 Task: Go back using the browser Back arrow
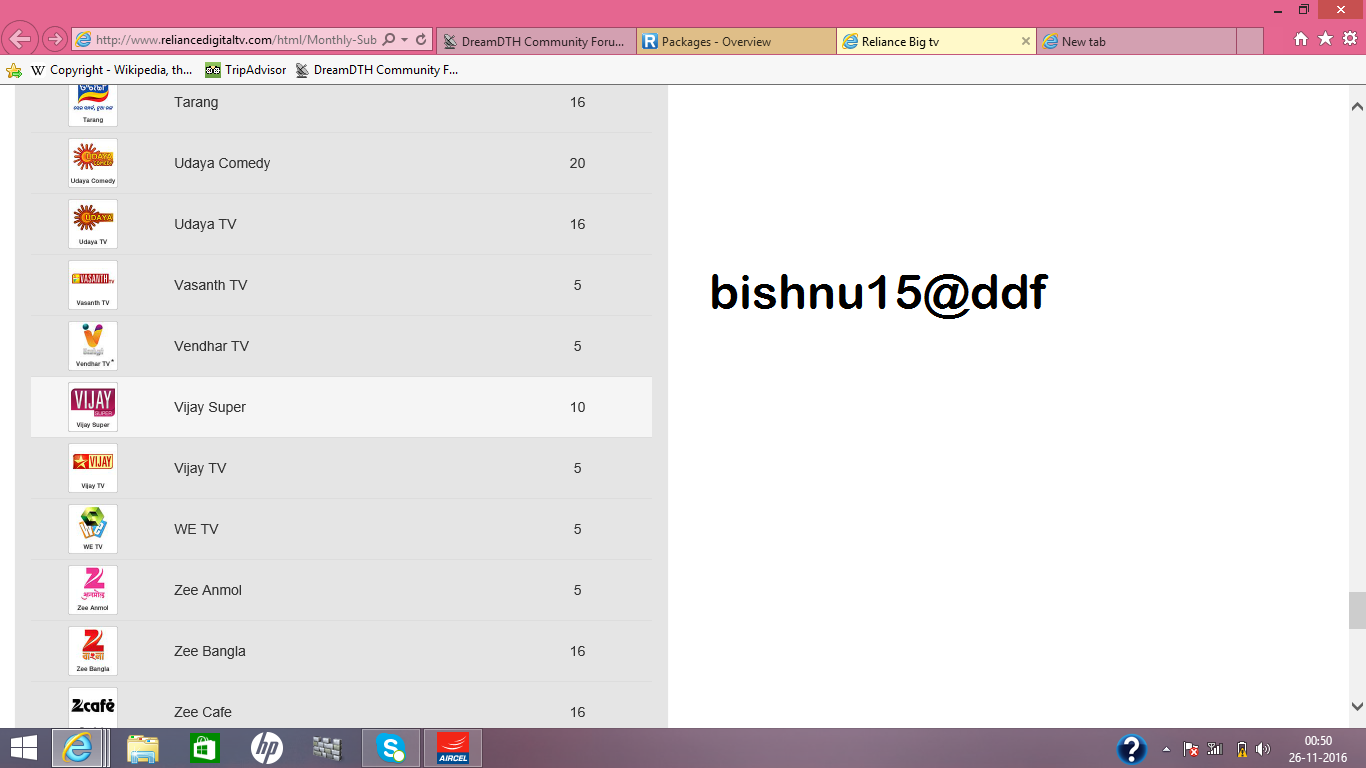coord(20,40)
